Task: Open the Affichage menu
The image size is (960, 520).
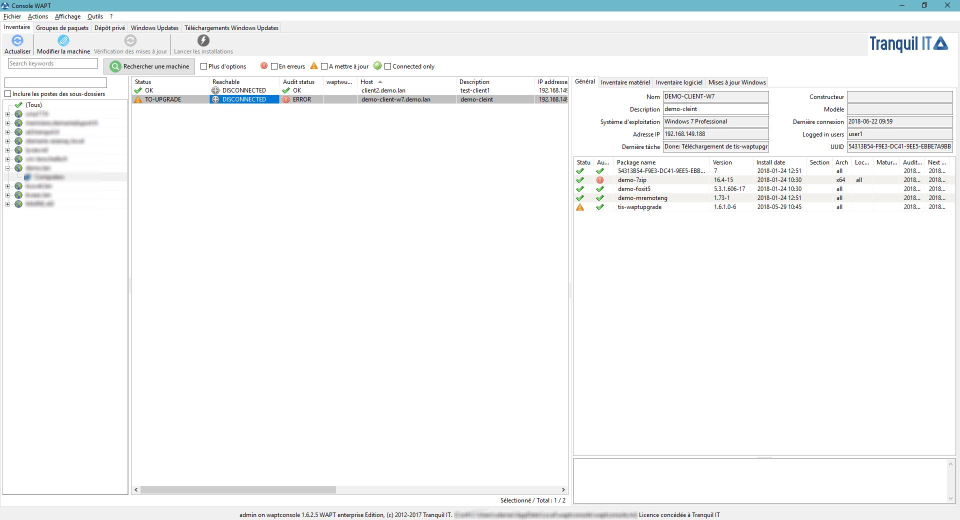Action: tap(67, 17)
